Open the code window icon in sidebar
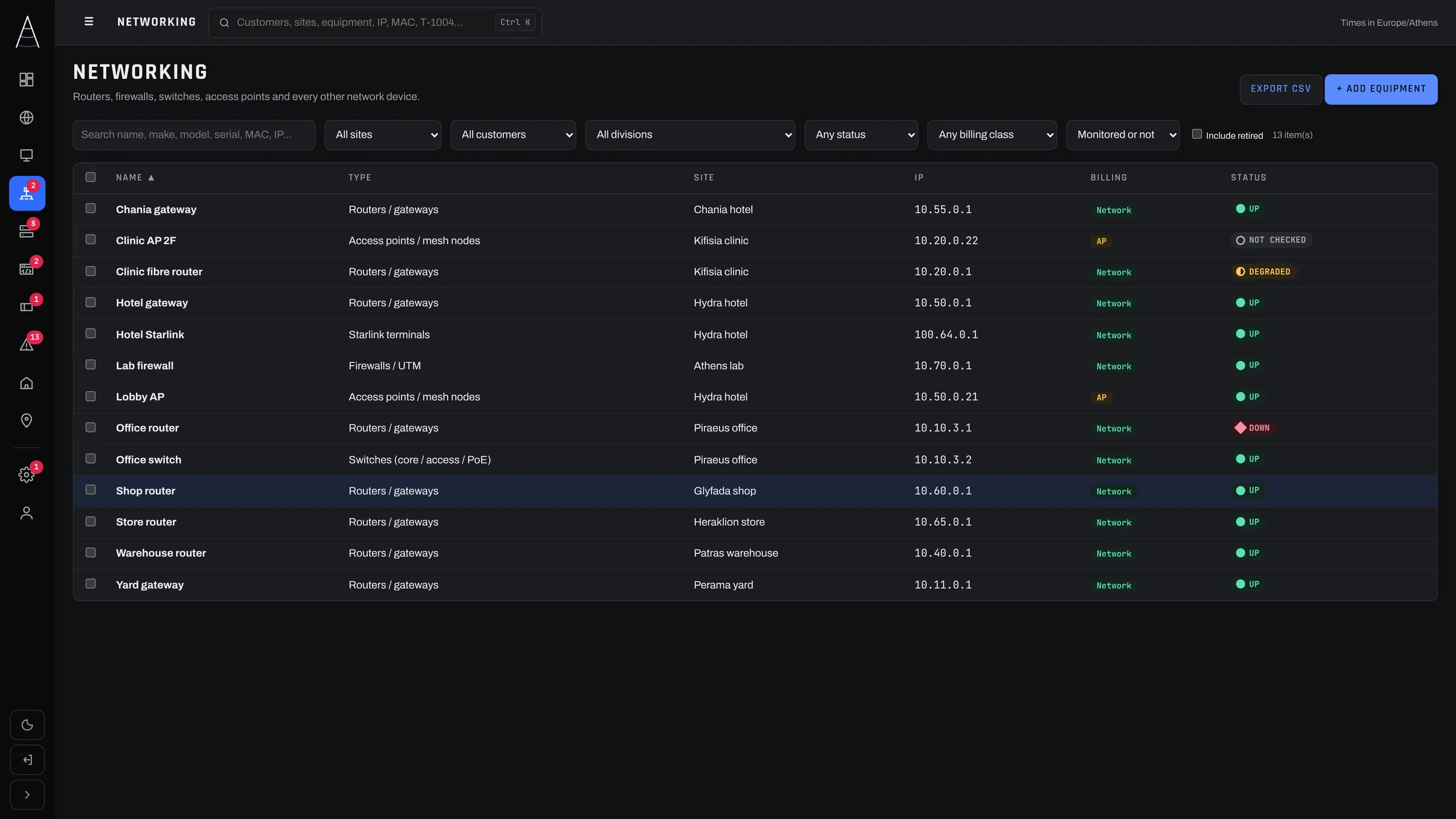 coord(27,269)
